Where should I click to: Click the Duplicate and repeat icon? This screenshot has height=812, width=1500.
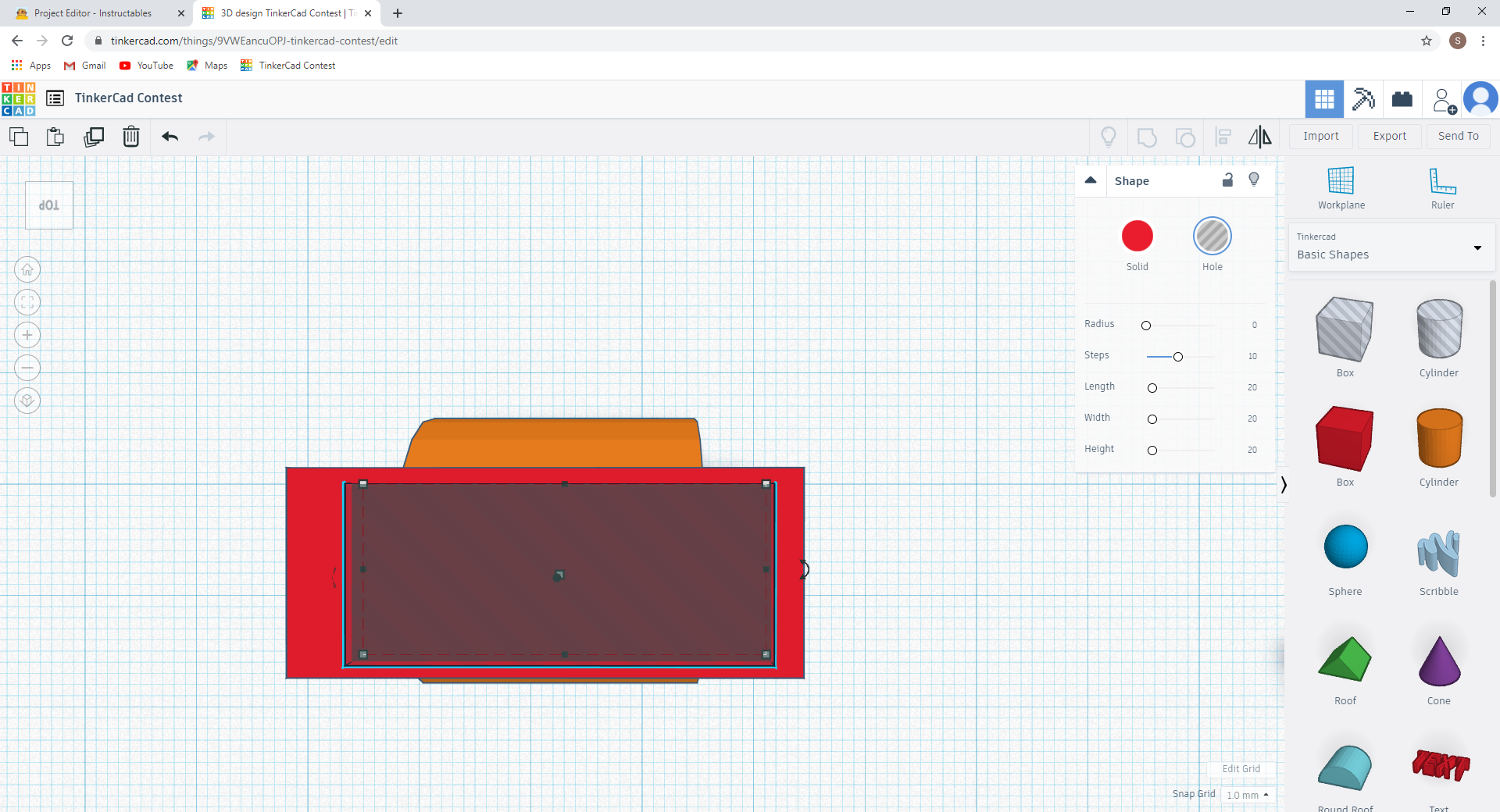(x=94, y=137)
